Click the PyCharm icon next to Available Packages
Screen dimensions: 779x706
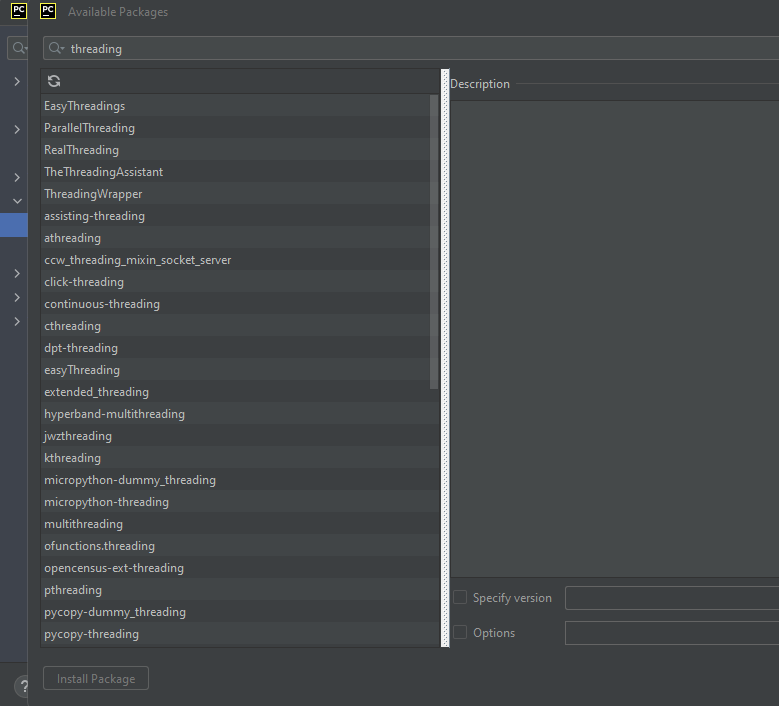tap(48, 11)
